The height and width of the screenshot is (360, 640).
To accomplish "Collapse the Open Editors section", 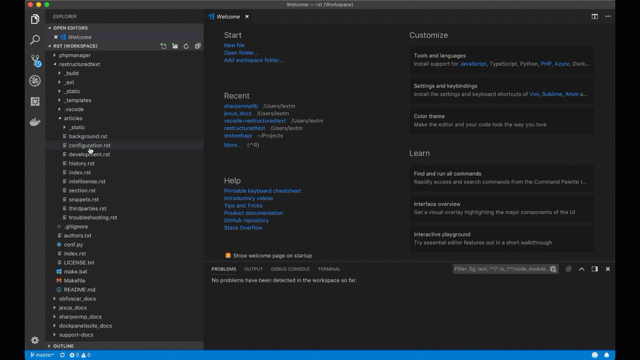I will pos(70,28).
